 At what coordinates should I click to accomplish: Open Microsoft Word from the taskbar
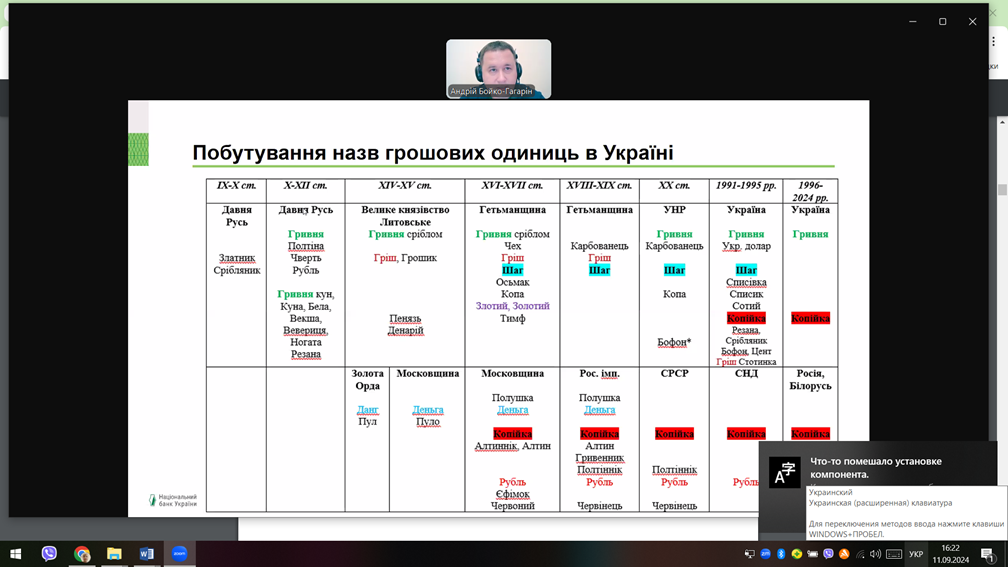[x=147, y=554]
